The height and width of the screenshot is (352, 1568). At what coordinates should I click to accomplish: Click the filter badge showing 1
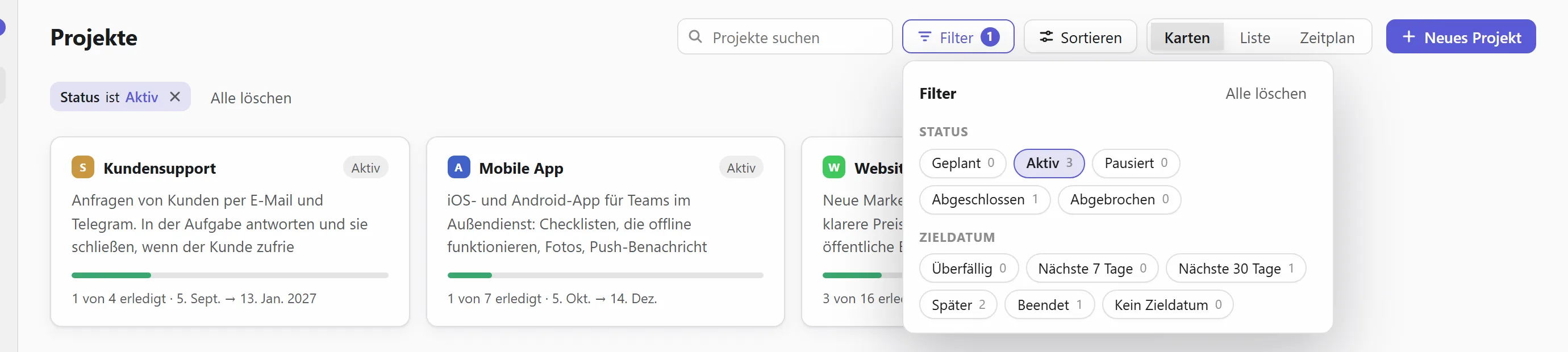point(990,37)
